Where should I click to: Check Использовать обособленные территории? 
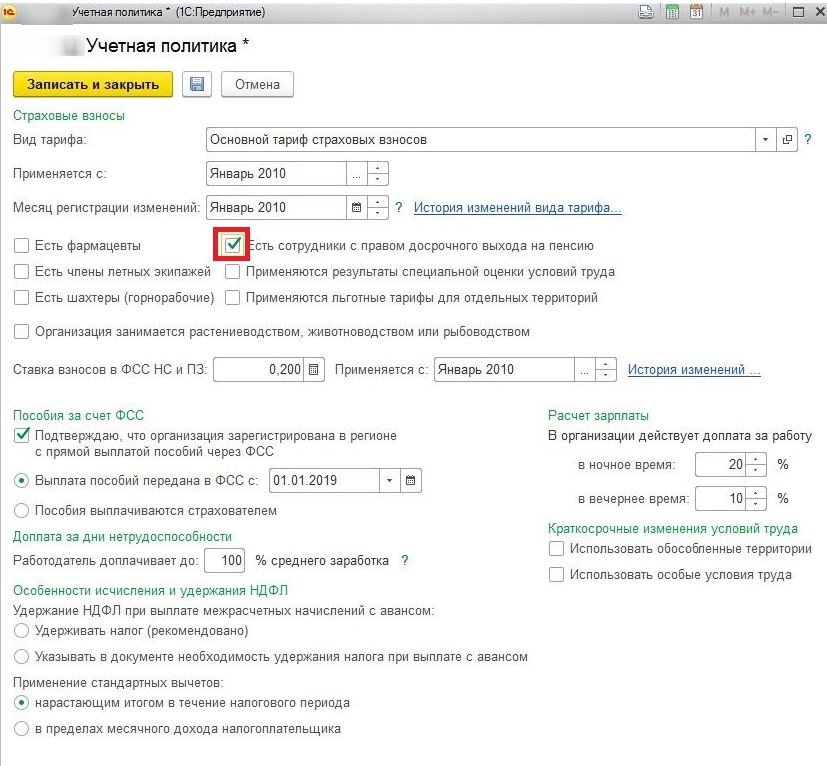pyautogui.click(x=556, y=549)
